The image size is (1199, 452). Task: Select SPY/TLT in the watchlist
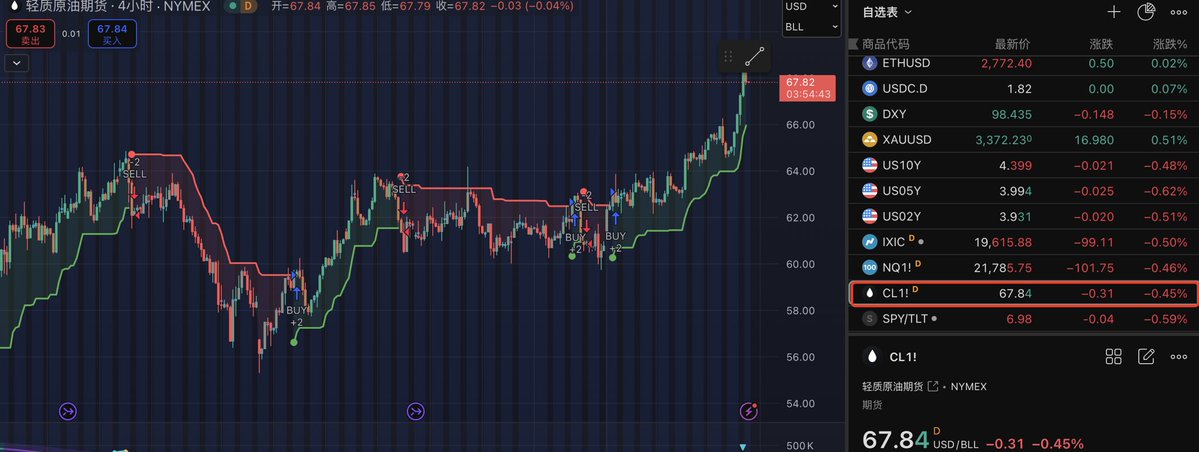tap(1023, 318)
